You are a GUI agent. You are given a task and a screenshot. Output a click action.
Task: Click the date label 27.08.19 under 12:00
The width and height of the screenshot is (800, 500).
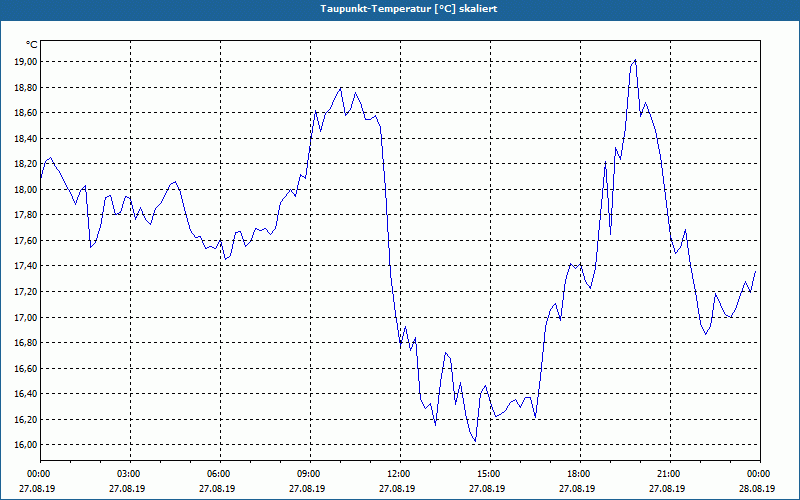(x=397, y=488)
